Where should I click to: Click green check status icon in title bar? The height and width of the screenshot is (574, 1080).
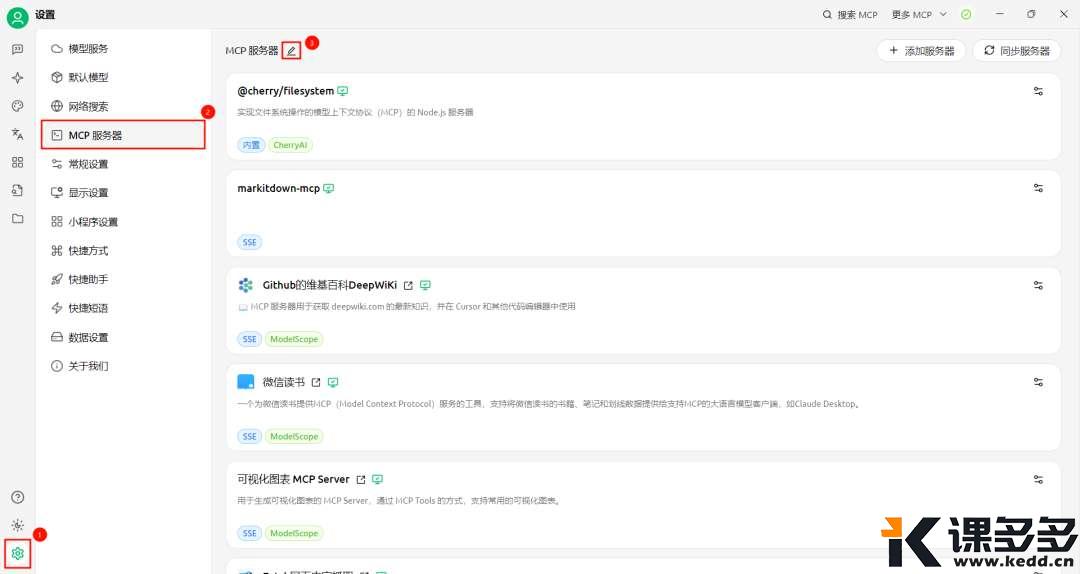pos(966,14)
